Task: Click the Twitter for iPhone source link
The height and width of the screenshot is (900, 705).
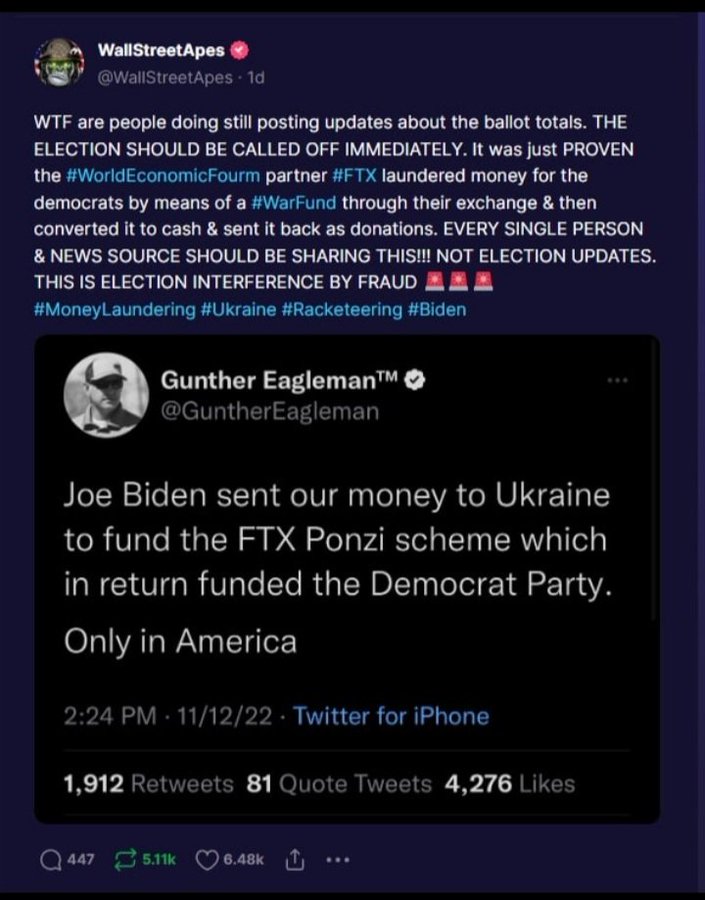Action: (x=391, y=716)
